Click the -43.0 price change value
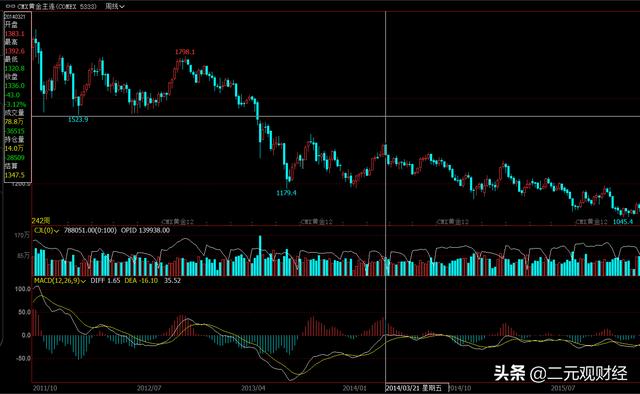Viewport: 640px width, 394px height. click(12, 95)
